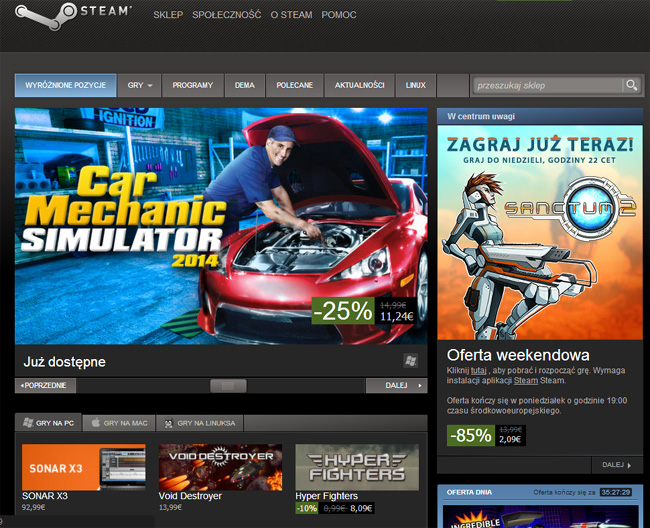Open the SONAR X3 thumbnail
Image resolution: width=650 pixels, height=528 pixels.
(84, 467)
